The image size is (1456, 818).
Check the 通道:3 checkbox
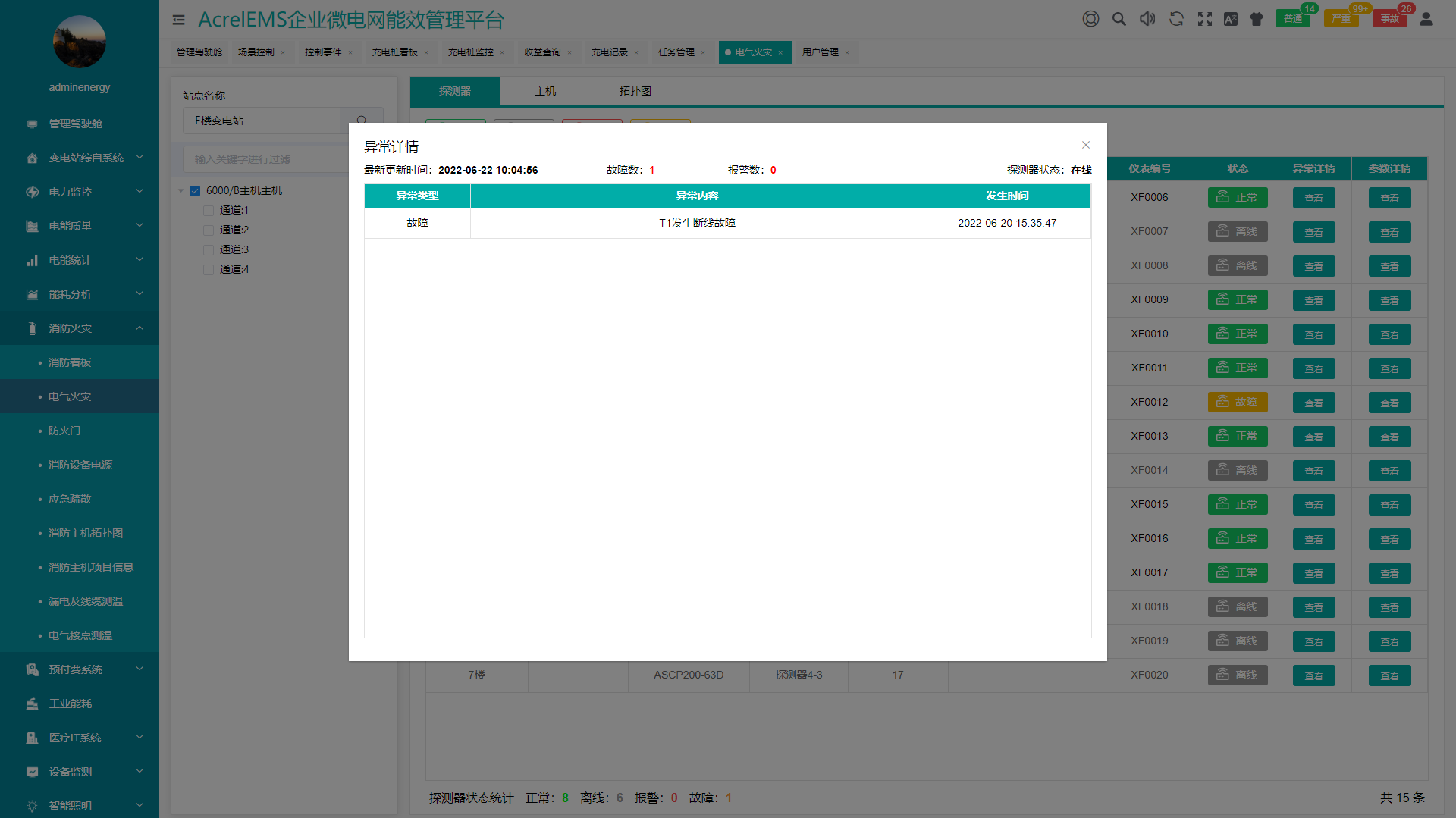pos(209,250)
